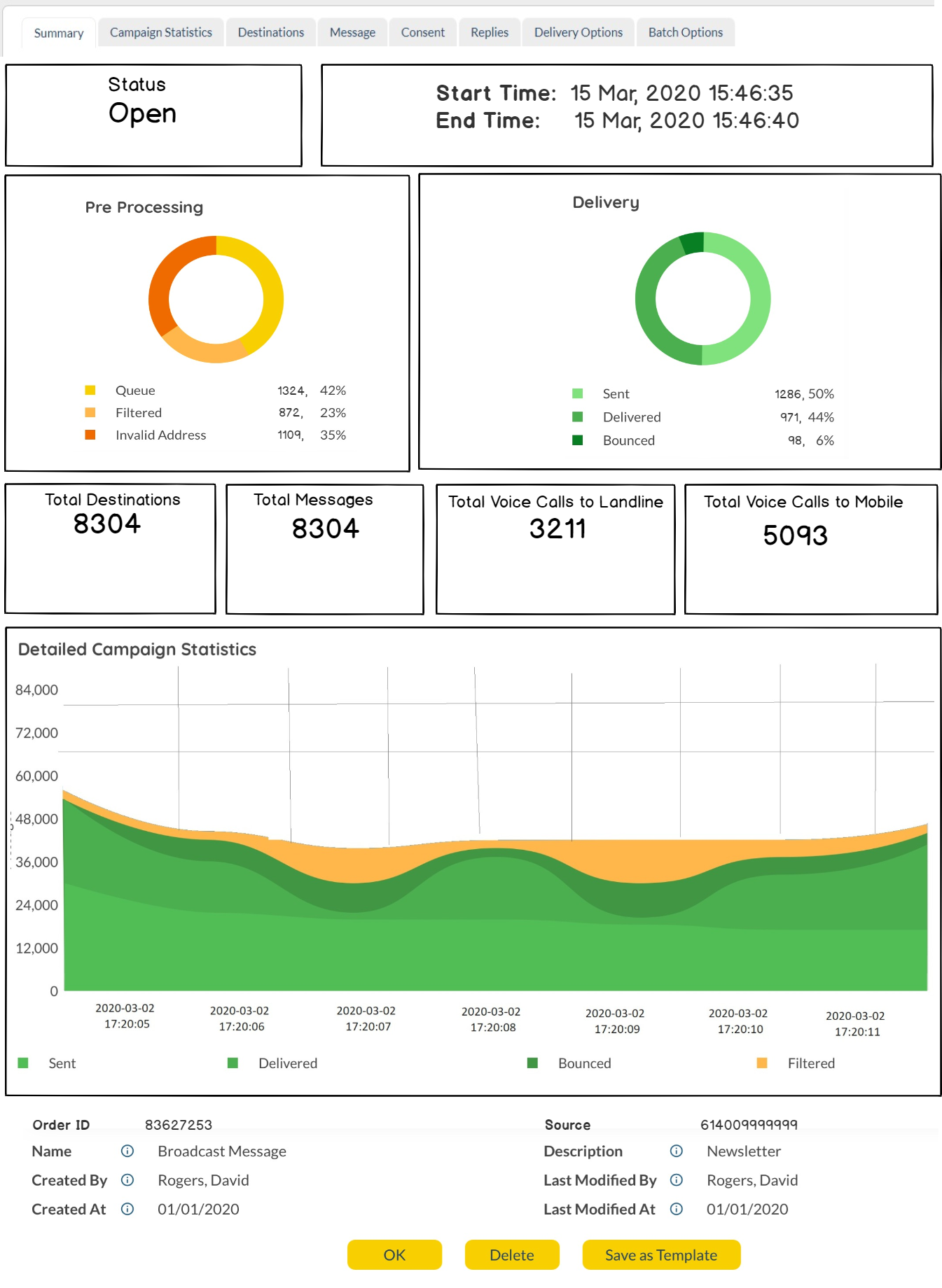Click the info icon next to Description

[x=677, y=1151]
